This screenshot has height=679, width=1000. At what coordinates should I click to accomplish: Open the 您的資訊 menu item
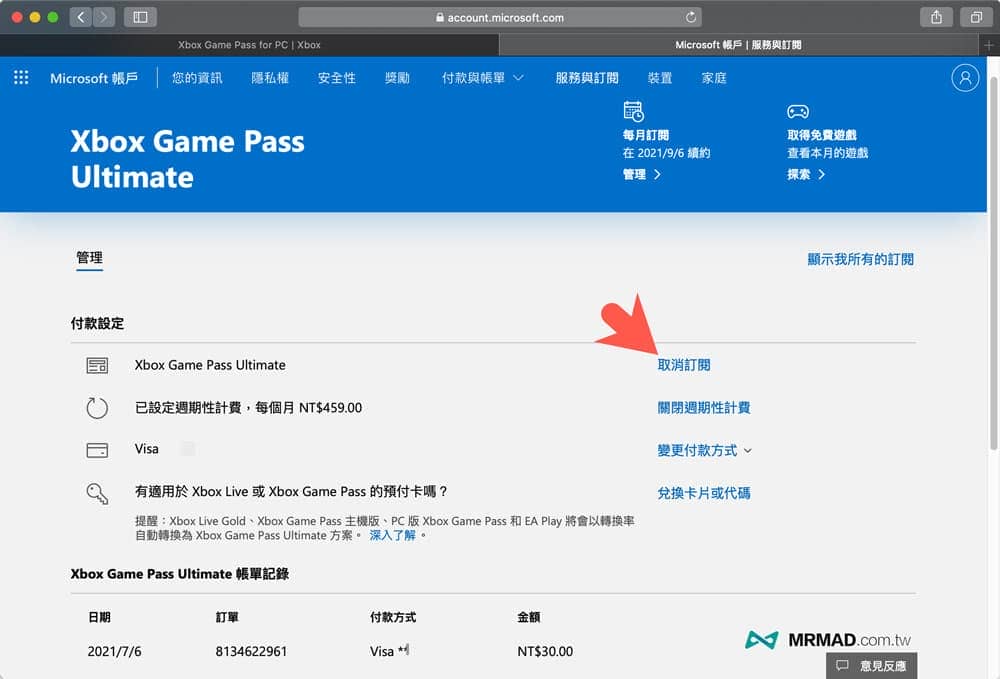[197, 78]
